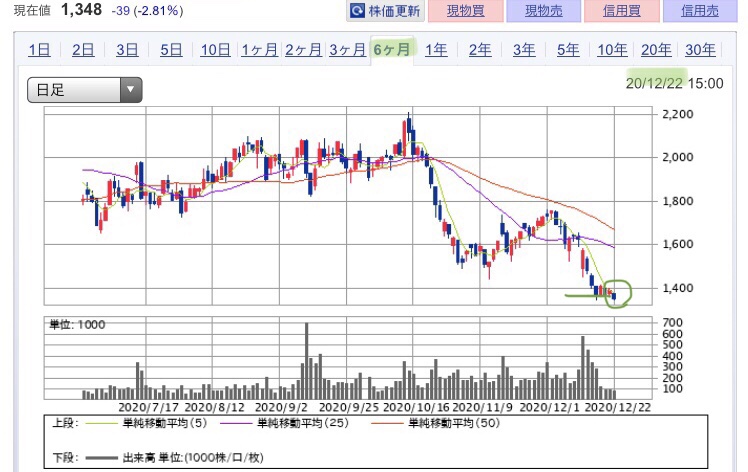The height and width of the screenshot is (472, 748).
Task: Click the 単純移動平均(50) orange legend line
Action: click(387, 423)
